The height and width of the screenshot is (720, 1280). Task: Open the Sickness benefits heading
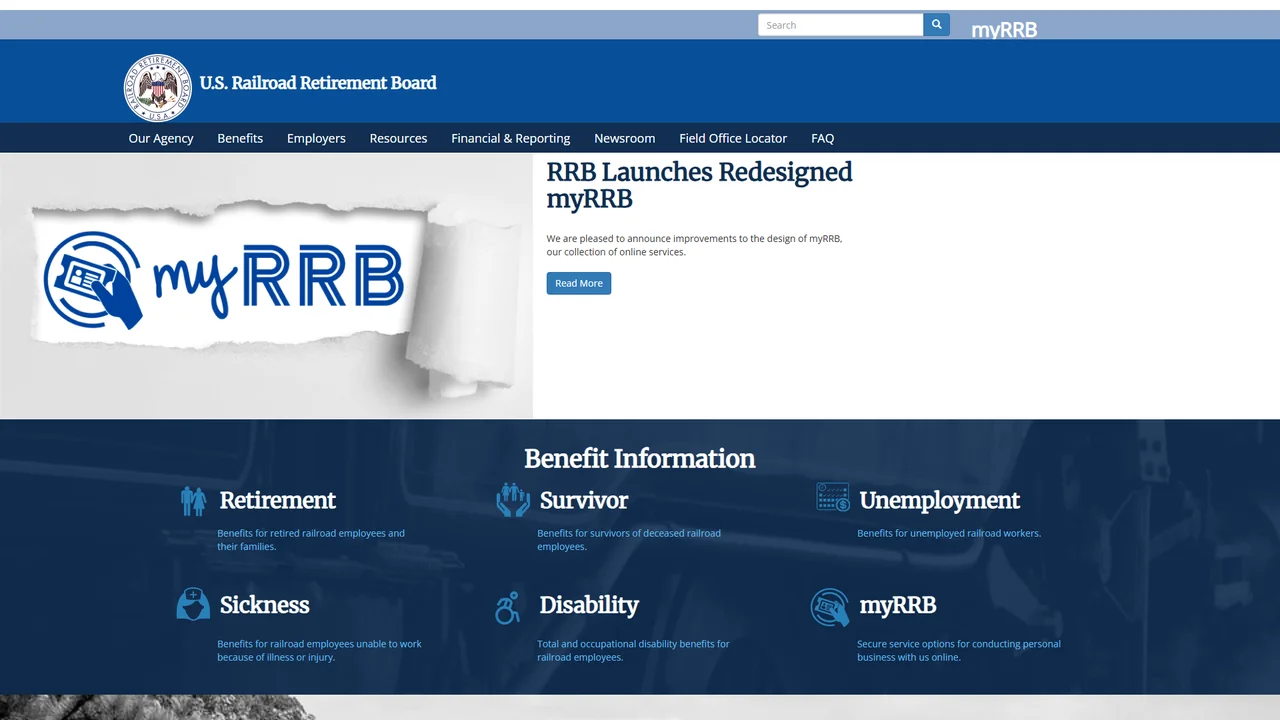265,605
